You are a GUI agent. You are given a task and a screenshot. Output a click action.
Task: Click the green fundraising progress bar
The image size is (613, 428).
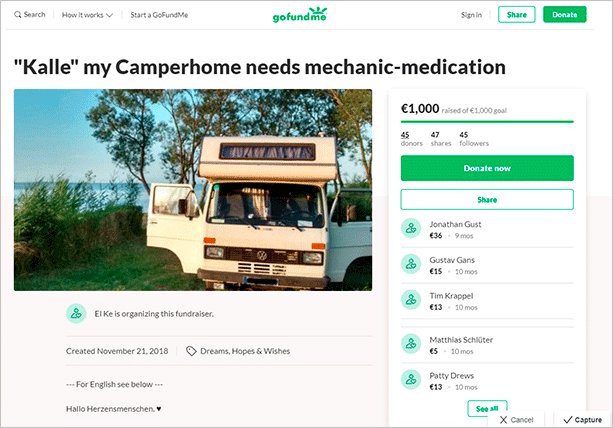tap(487, 122)
